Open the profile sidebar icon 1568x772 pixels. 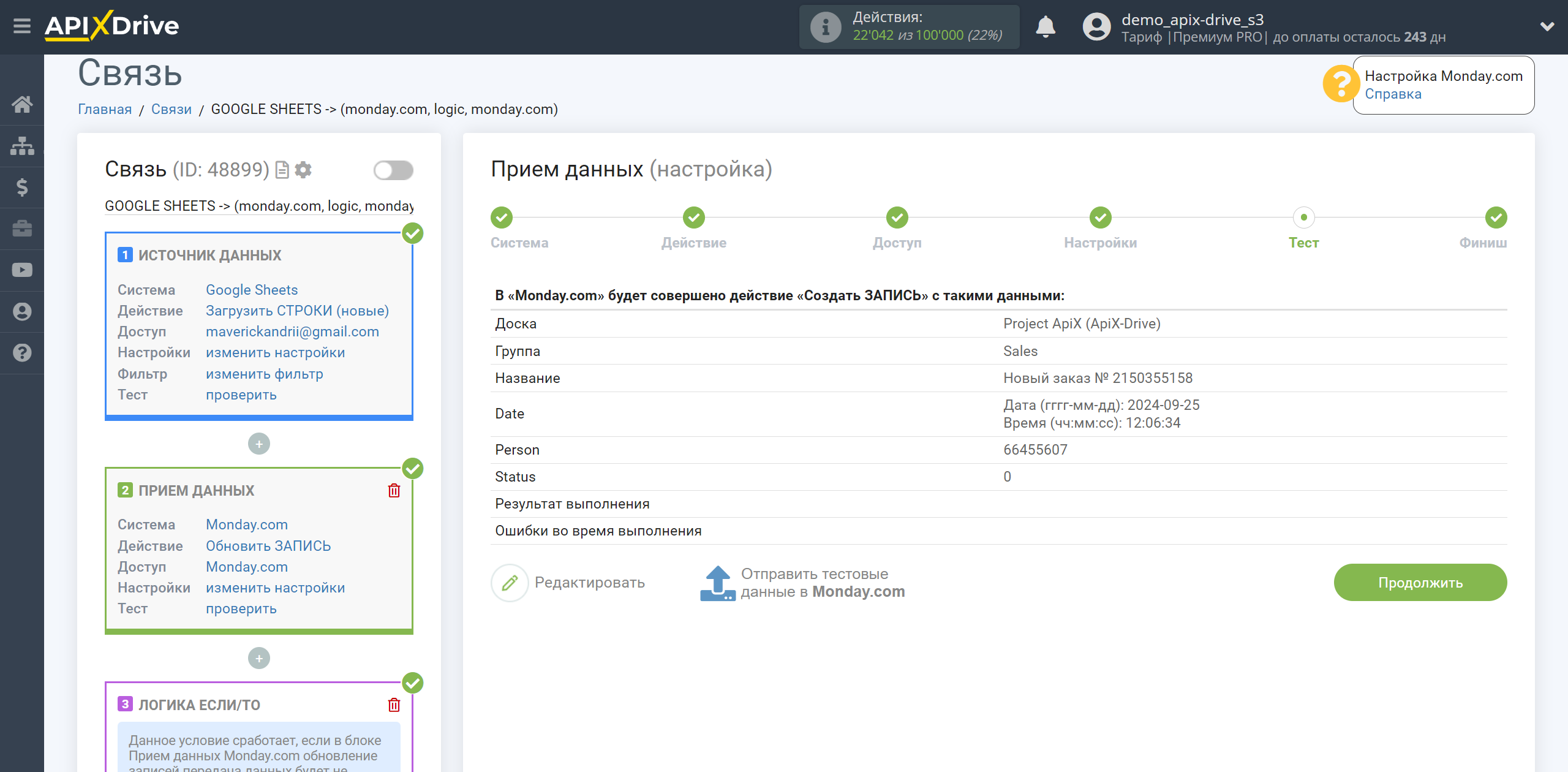[22, 311]
